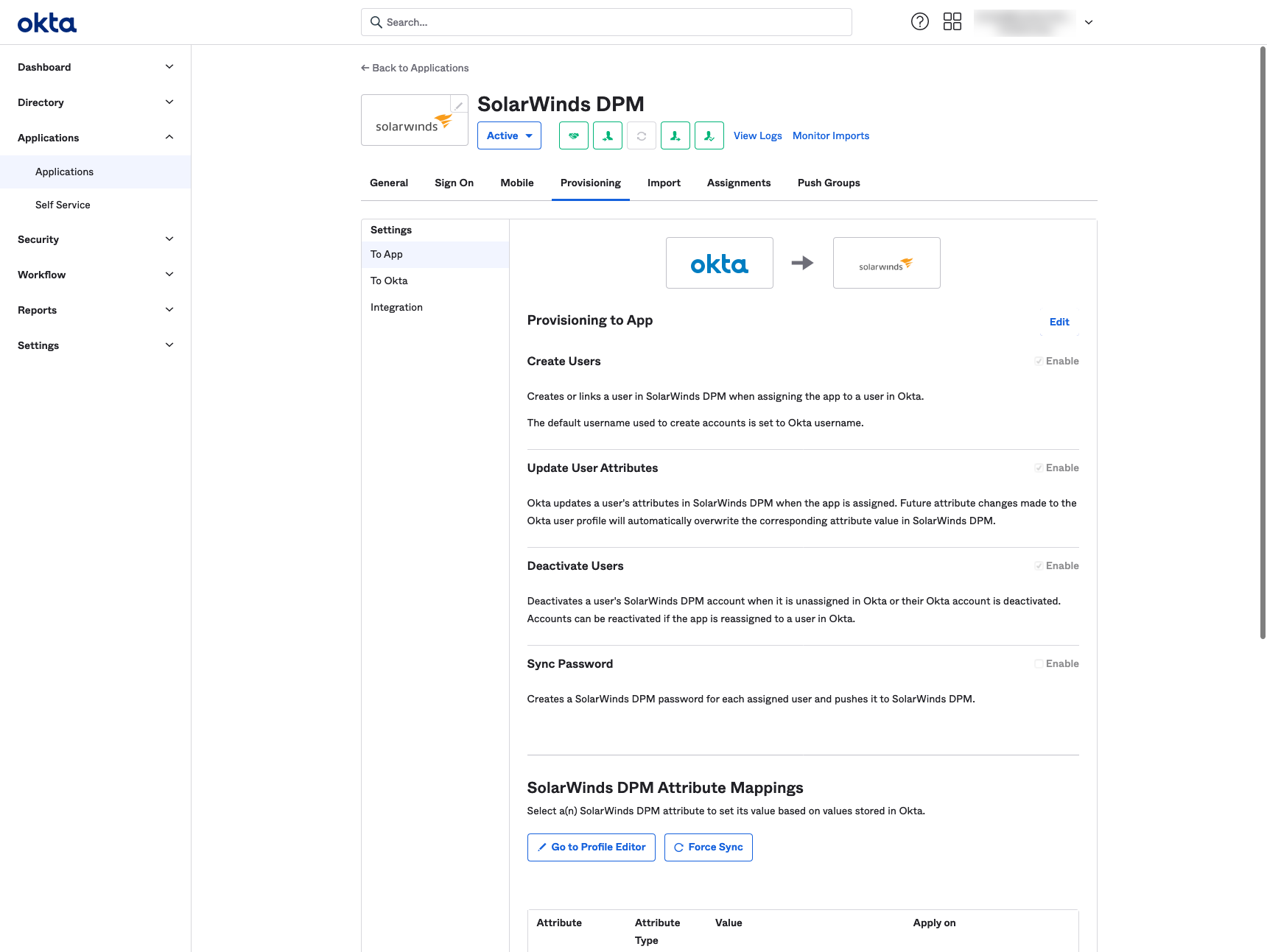Image resolution: width=1267 pixels, height=952 pixels.
Task: Open the help question-mark icon
Action: point(920,21)
